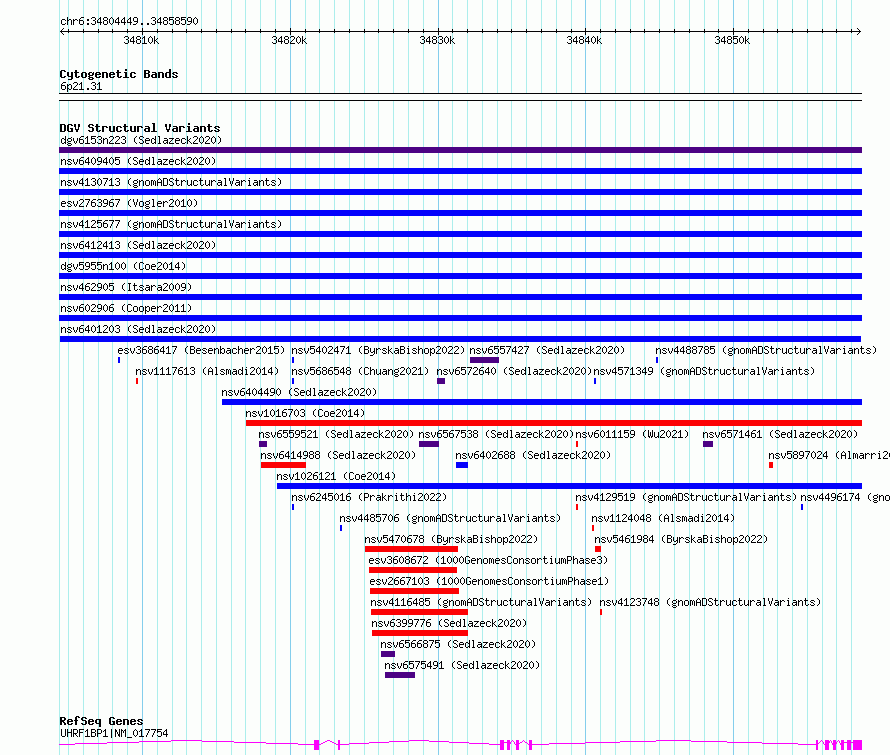This screenshot has width=890, height=755.
Task: Click nsv5402471 (ByrskaBishop2022) label
Action: click(x=378, y=350)
